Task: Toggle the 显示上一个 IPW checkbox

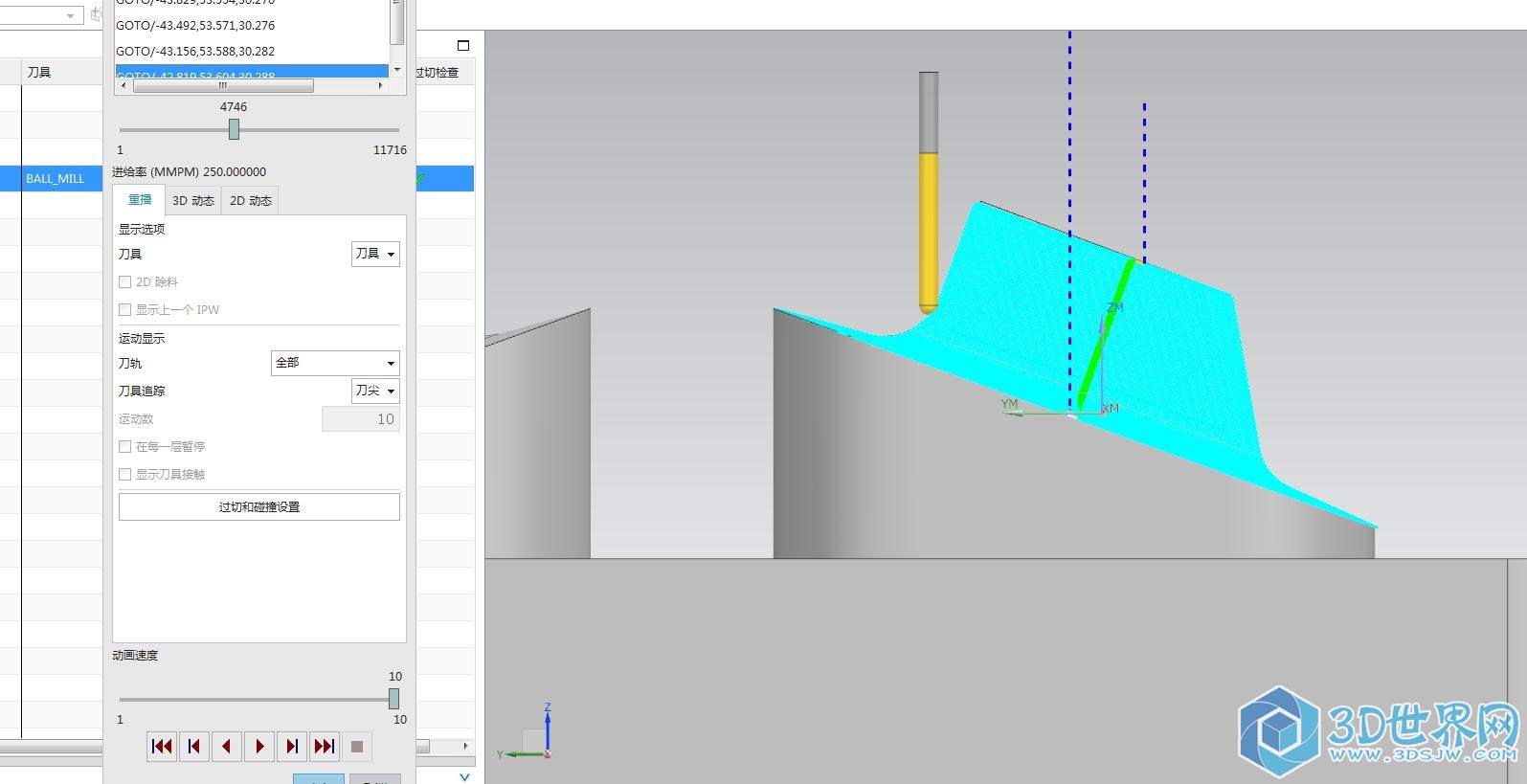Action: [125, 310]
